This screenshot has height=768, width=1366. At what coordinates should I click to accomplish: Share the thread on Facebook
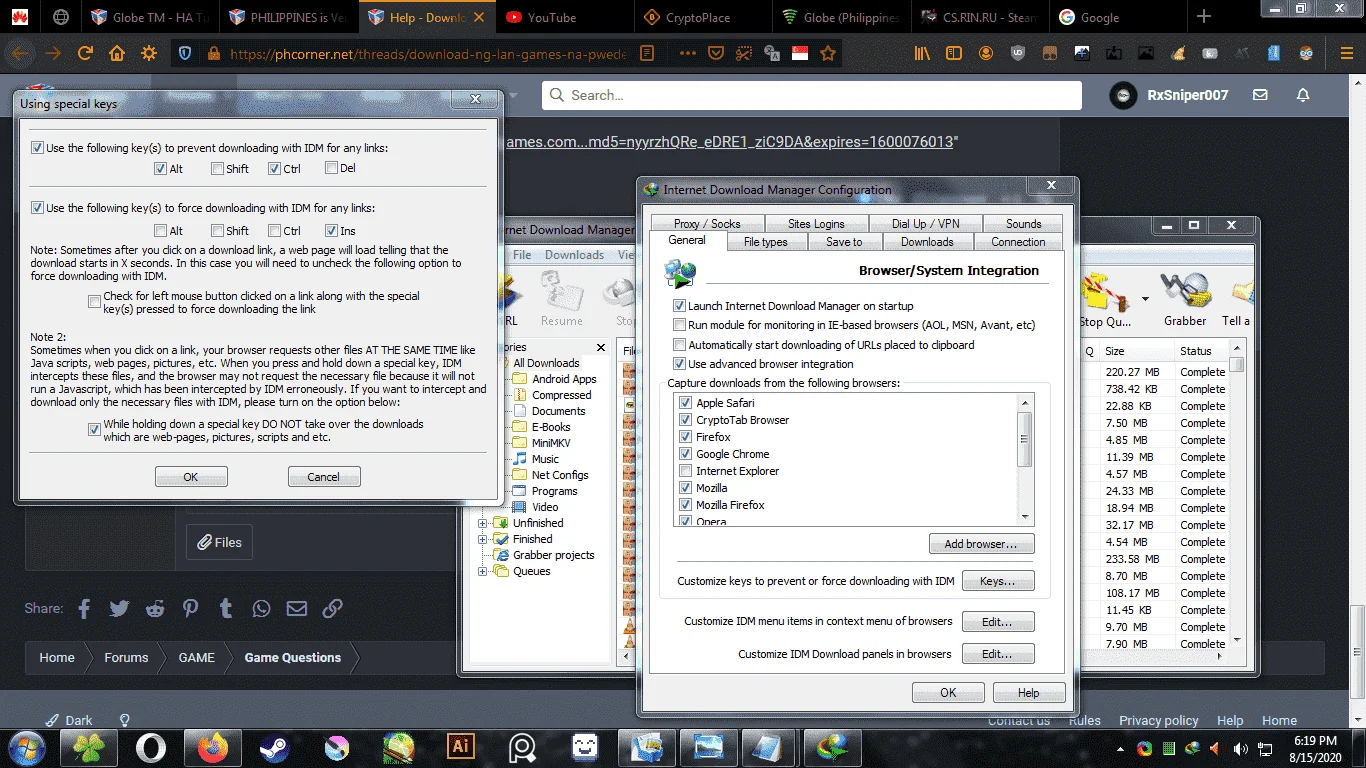[x=84, y=608]
